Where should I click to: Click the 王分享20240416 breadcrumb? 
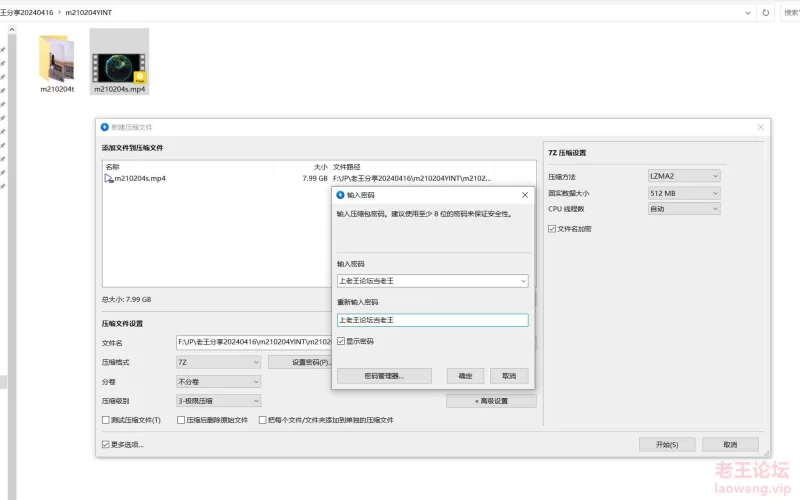pos(27,12)
